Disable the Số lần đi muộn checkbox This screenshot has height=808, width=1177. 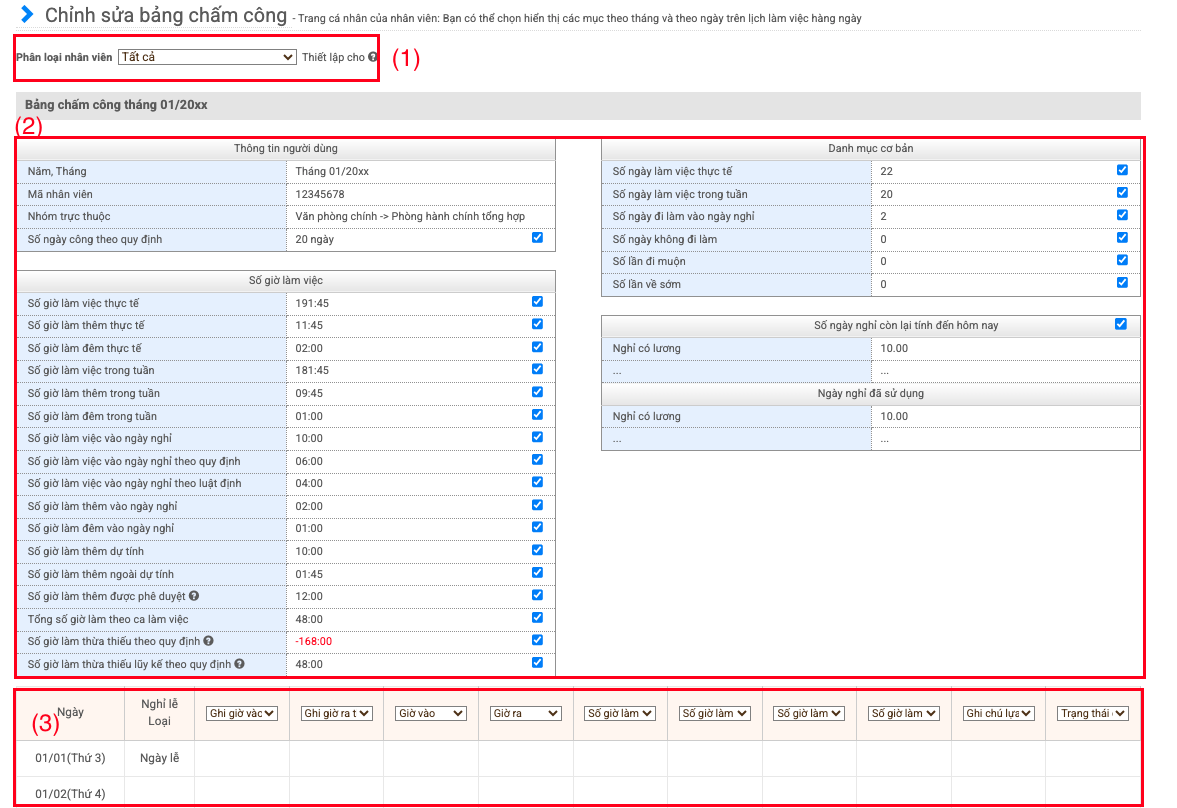click(1122, 260)
